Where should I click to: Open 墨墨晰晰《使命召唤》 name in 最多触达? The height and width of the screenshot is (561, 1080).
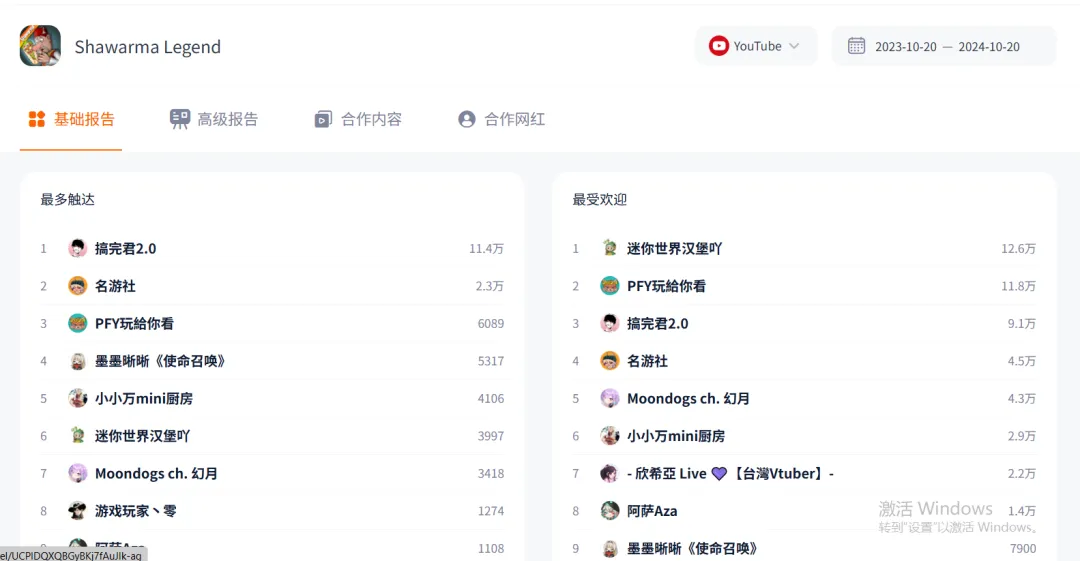pos(160,360)
